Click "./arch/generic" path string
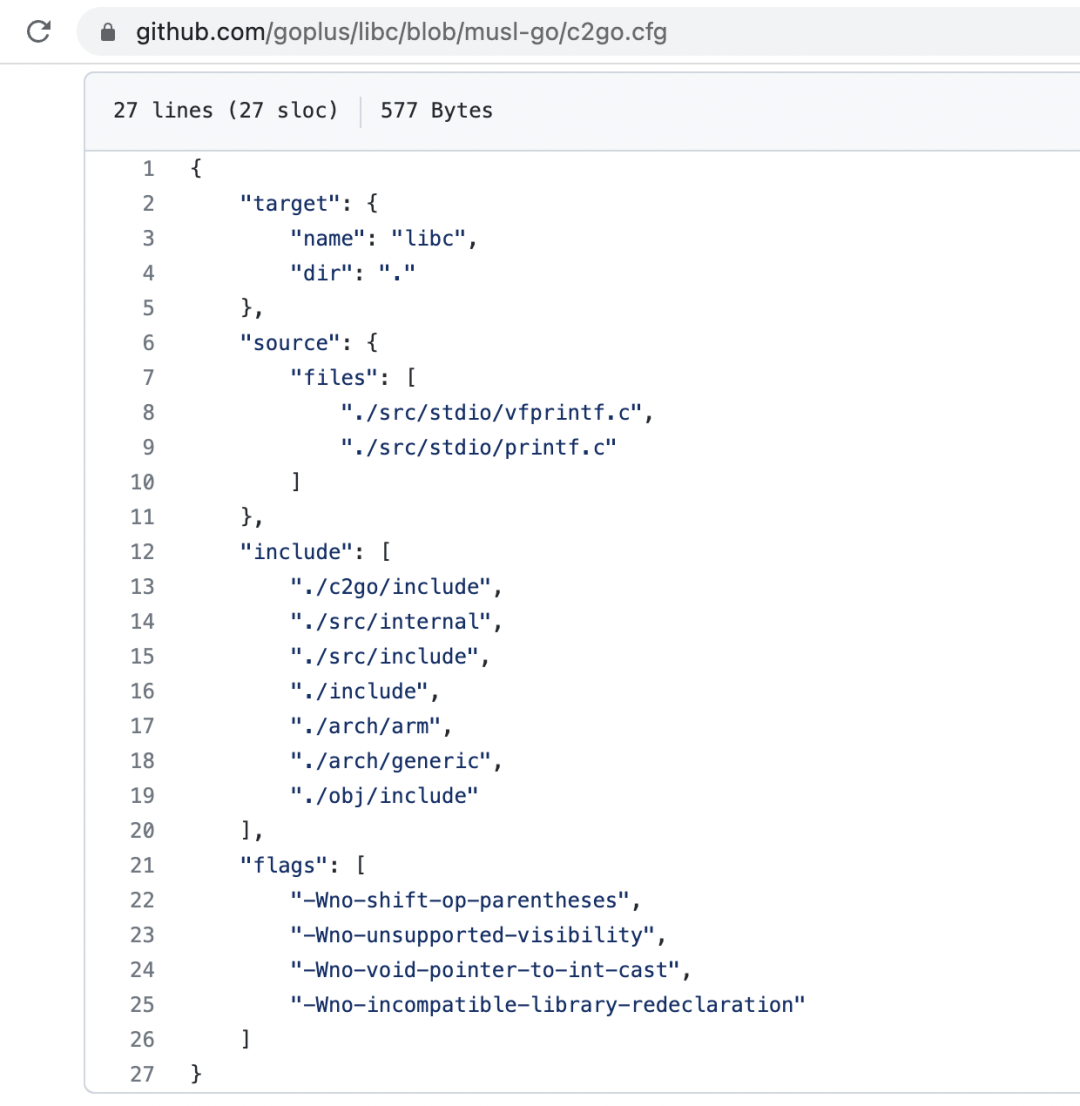The width and height of the screenshot is (1080, 1106). coord(391,760)
